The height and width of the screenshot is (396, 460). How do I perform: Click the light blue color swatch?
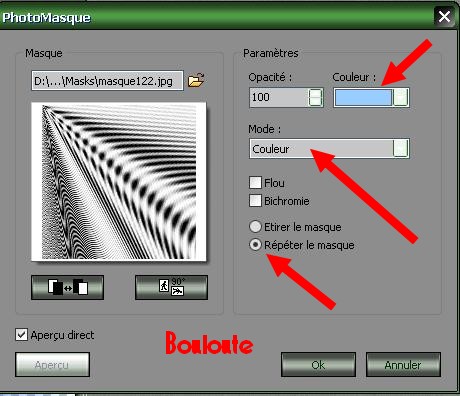coord(363,97)
